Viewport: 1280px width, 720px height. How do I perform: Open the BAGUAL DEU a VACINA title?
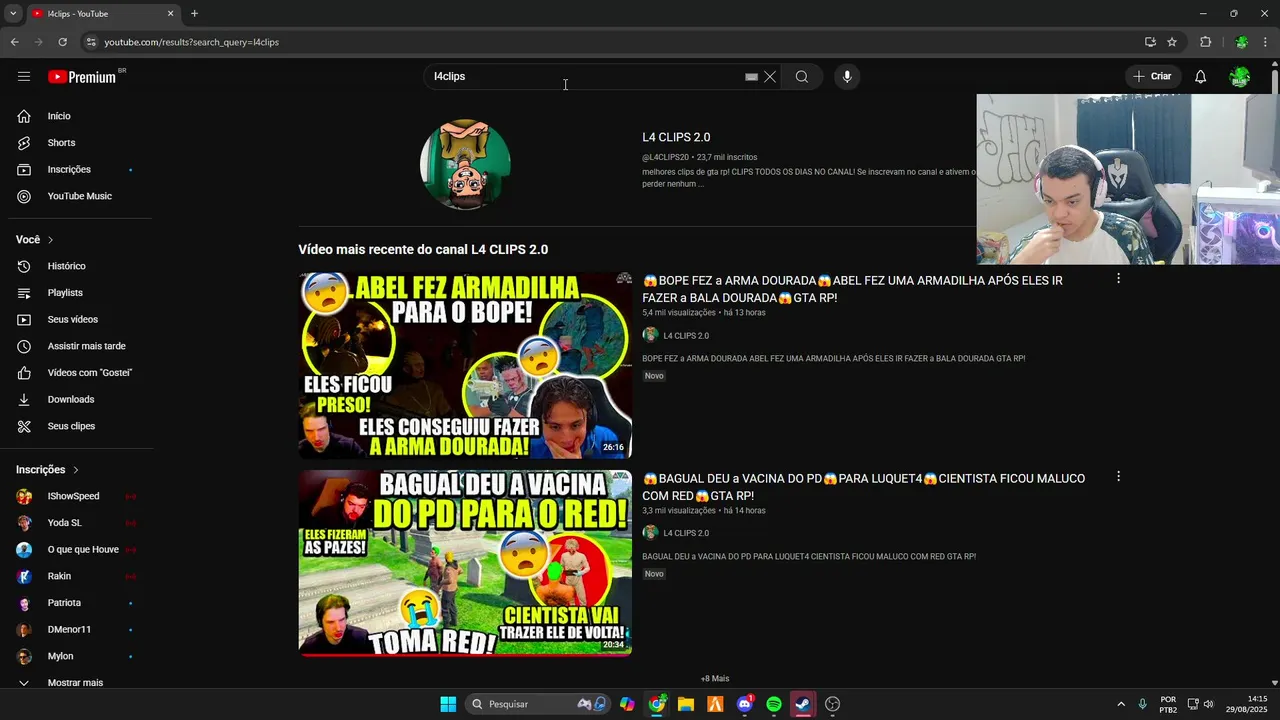point(863,487)
